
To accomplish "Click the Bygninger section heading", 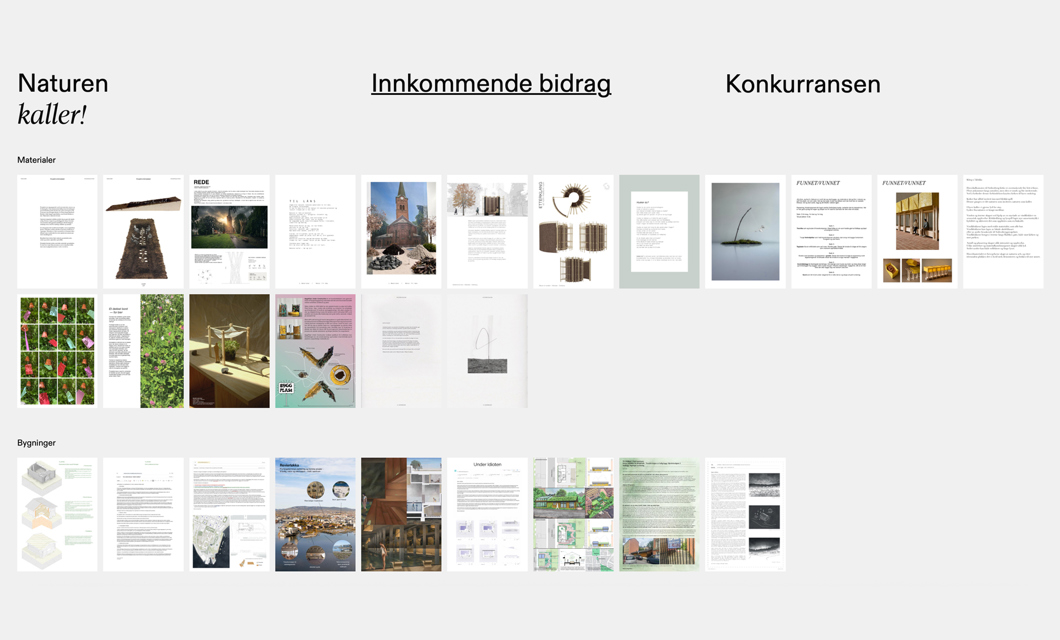I will click(37, 443).
